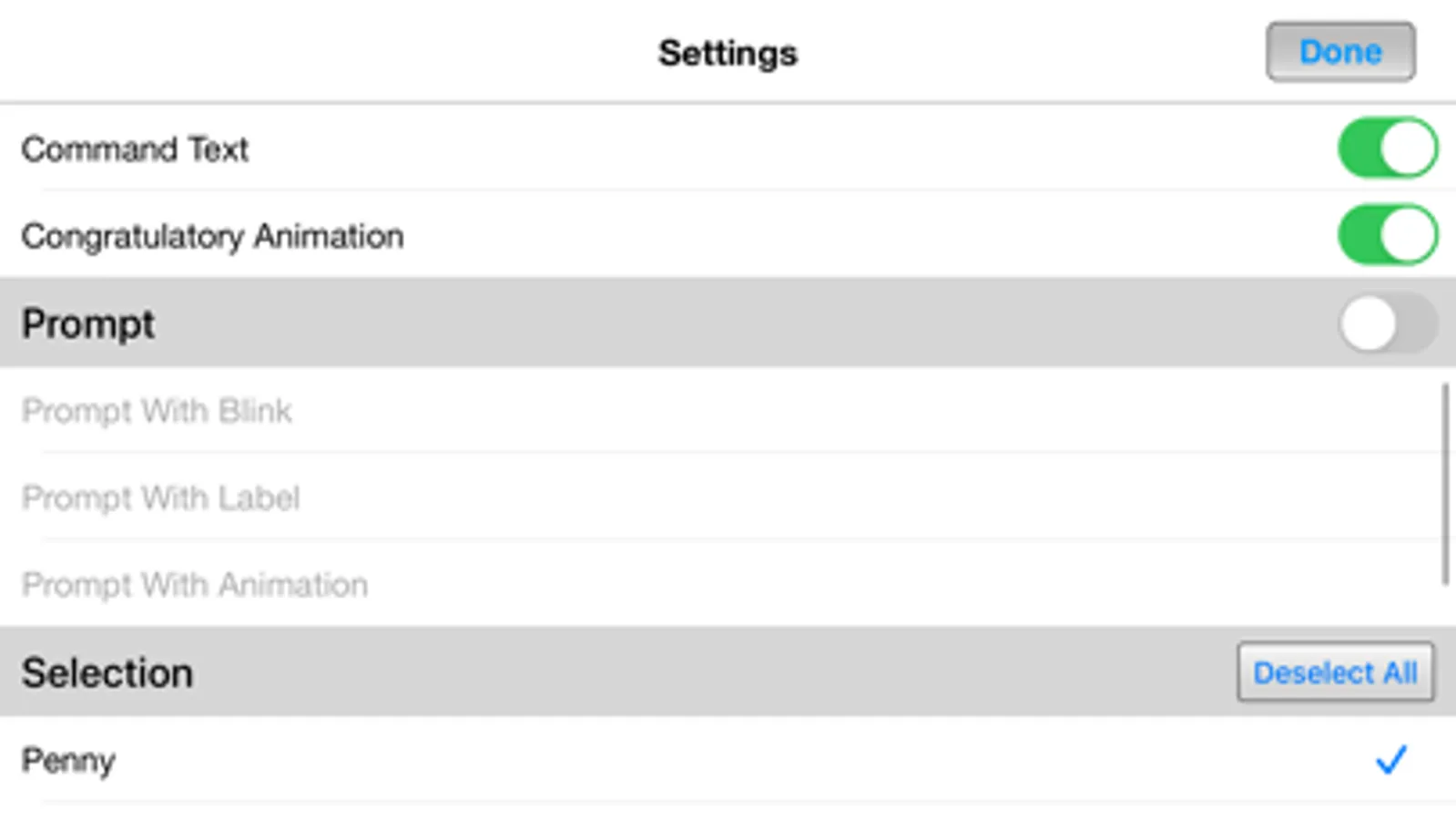Disable the Congratulatory Animation switch

pos(1387,235)
